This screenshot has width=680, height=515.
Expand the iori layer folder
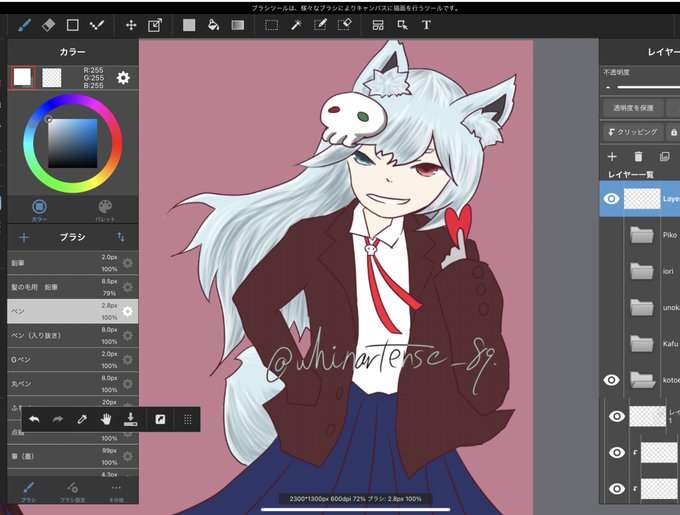click(x=641, y=271)
